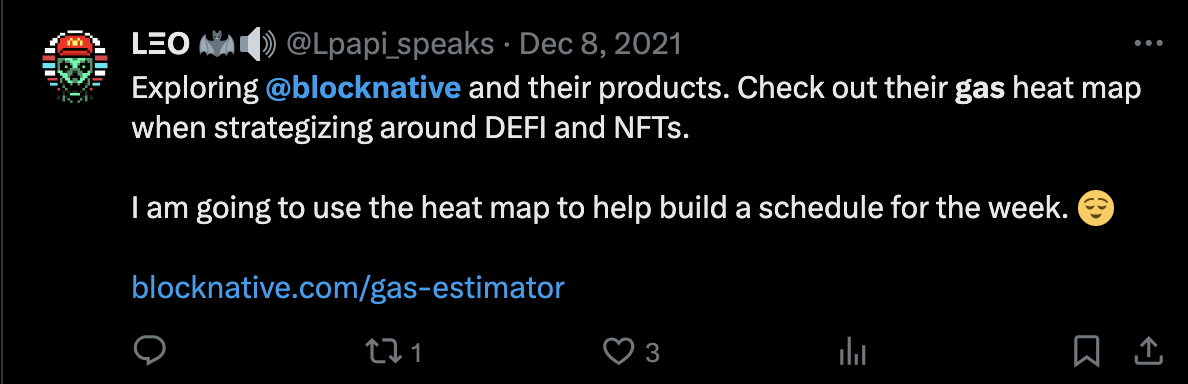Open the three-dot more options menu
The height and width of the screenshot is (384, 1188).
pyautogui.click(x=1149, y=45)
